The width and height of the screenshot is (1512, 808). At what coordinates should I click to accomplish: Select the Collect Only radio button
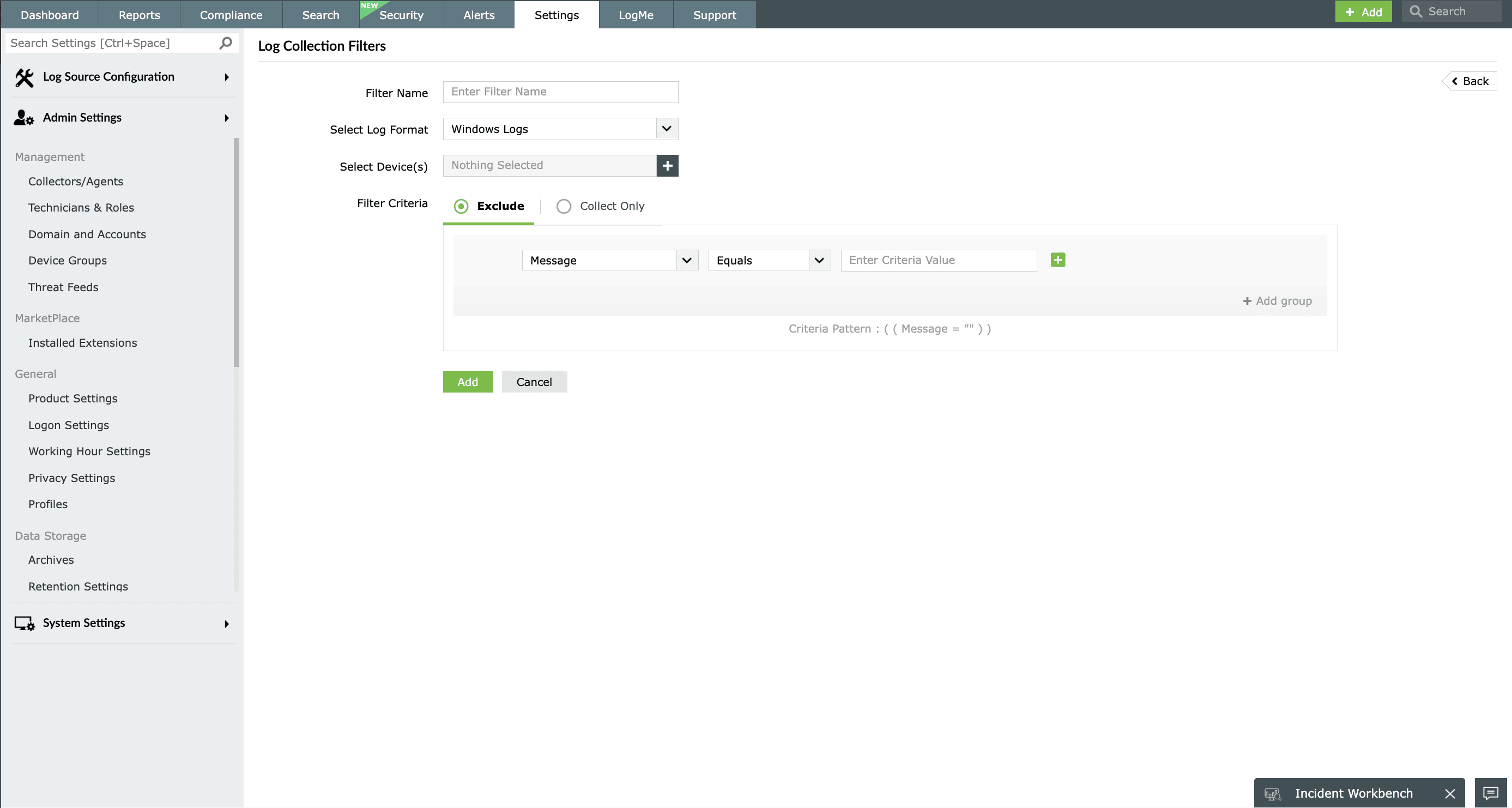tap(564, 206)
